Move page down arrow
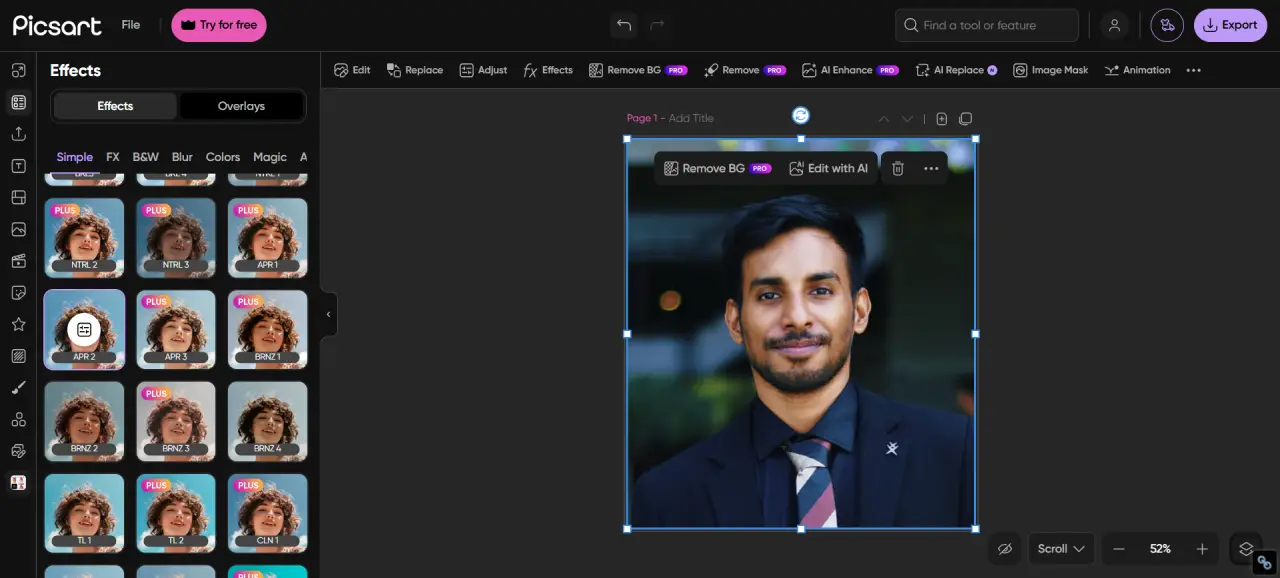This screenshot has height=578, width=1280. click(908, 119)
